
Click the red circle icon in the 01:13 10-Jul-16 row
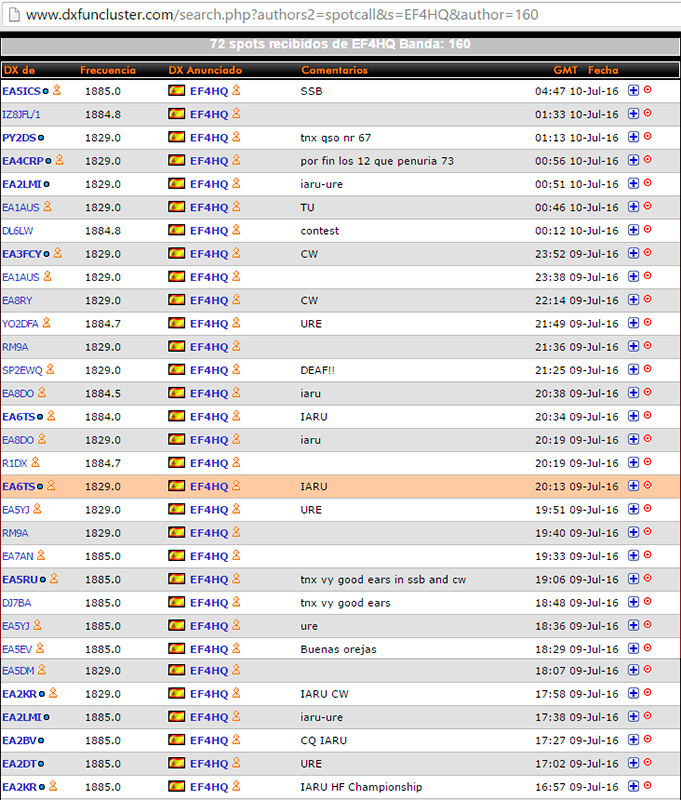tap(648, 136)
